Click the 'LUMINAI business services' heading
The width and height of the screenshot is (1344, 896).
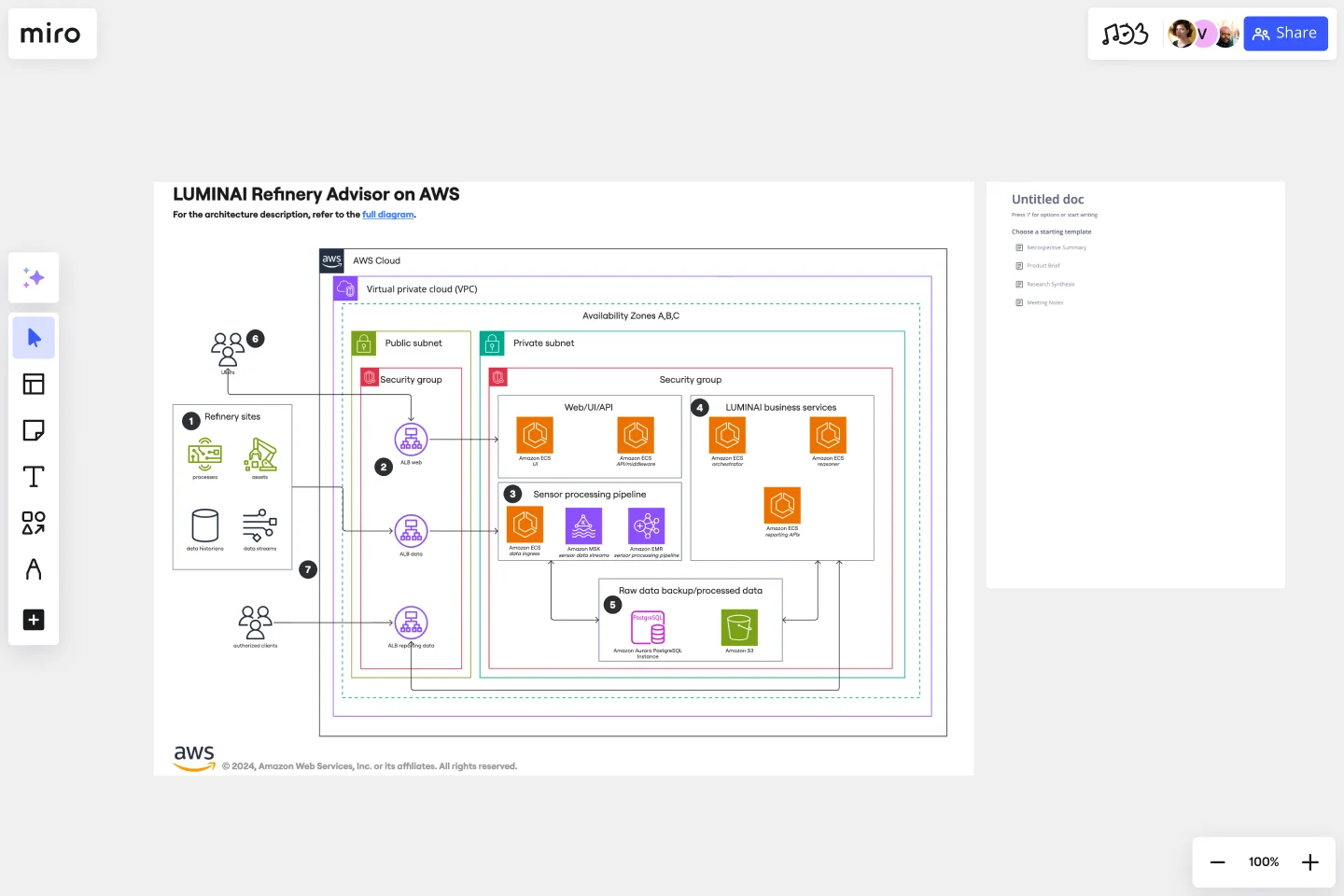781,408
